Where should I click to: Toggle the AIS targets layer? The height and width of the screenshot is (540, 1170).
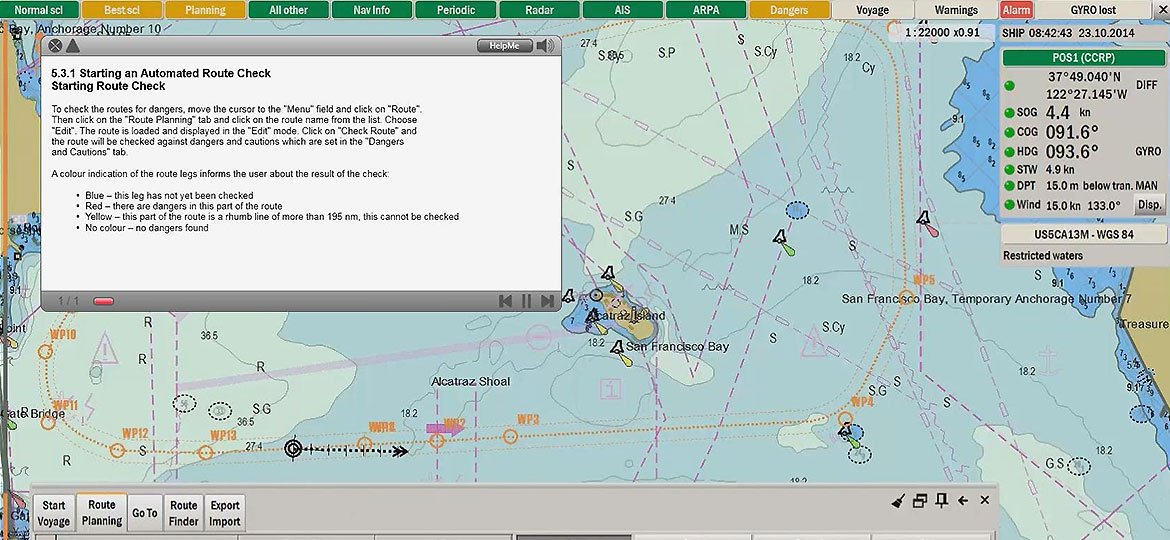621,10
